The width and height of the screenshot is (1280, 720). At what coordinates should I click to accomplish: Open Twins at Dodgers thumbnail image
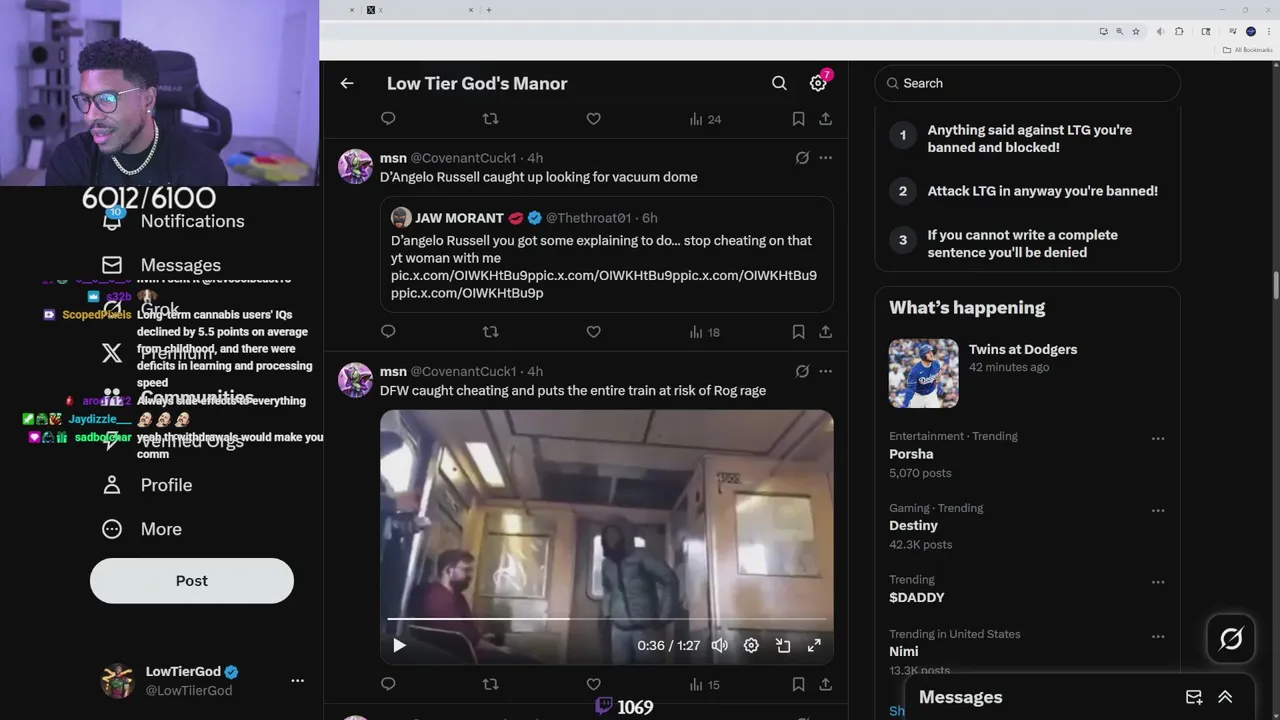(923, 373)
